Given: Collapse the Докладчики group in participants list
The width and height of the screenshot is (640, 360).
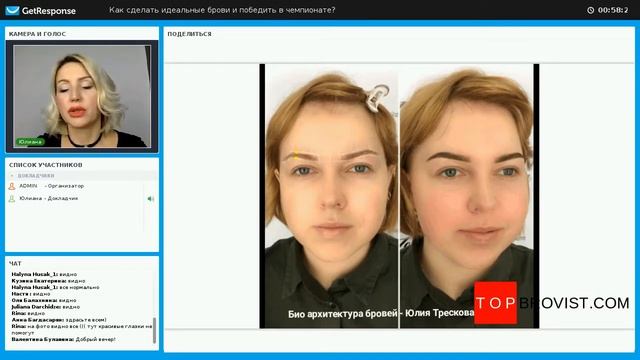Looking at the screenshot, I should point(12,176).
